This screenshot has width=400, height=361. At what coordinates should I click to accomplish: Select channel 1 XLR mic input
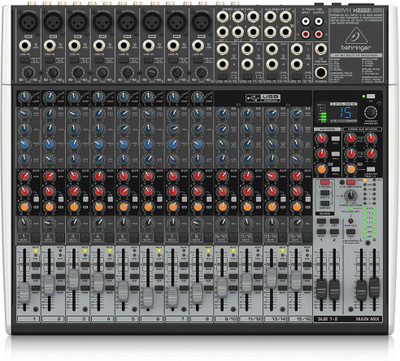[28, 21]
